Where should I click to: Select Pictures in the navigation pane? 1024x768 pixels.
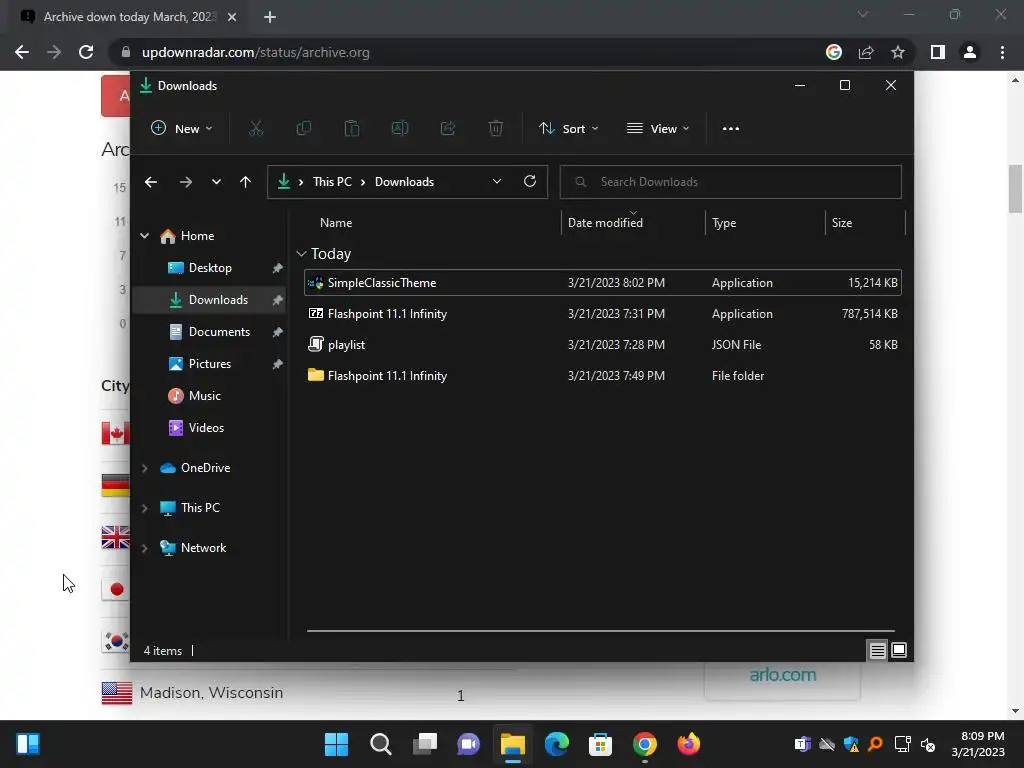coord(210,364)
